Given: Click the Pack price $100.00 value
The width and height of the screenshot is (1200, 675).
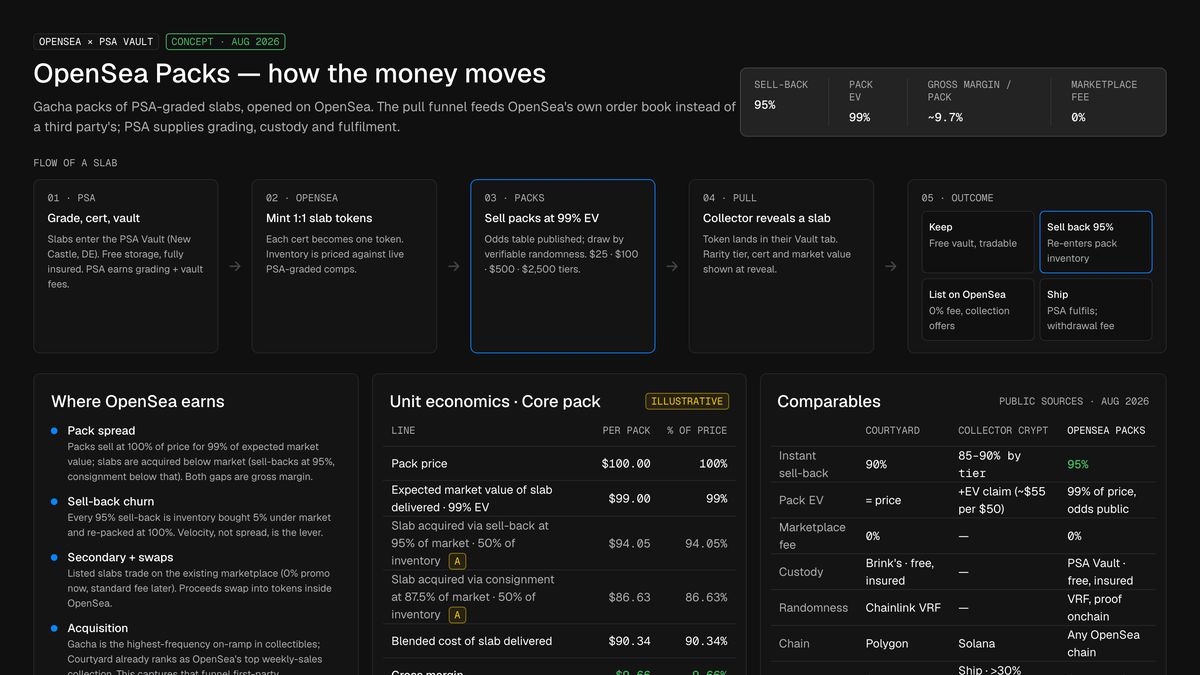Looking at the screenshot, I should pos(626,464).
